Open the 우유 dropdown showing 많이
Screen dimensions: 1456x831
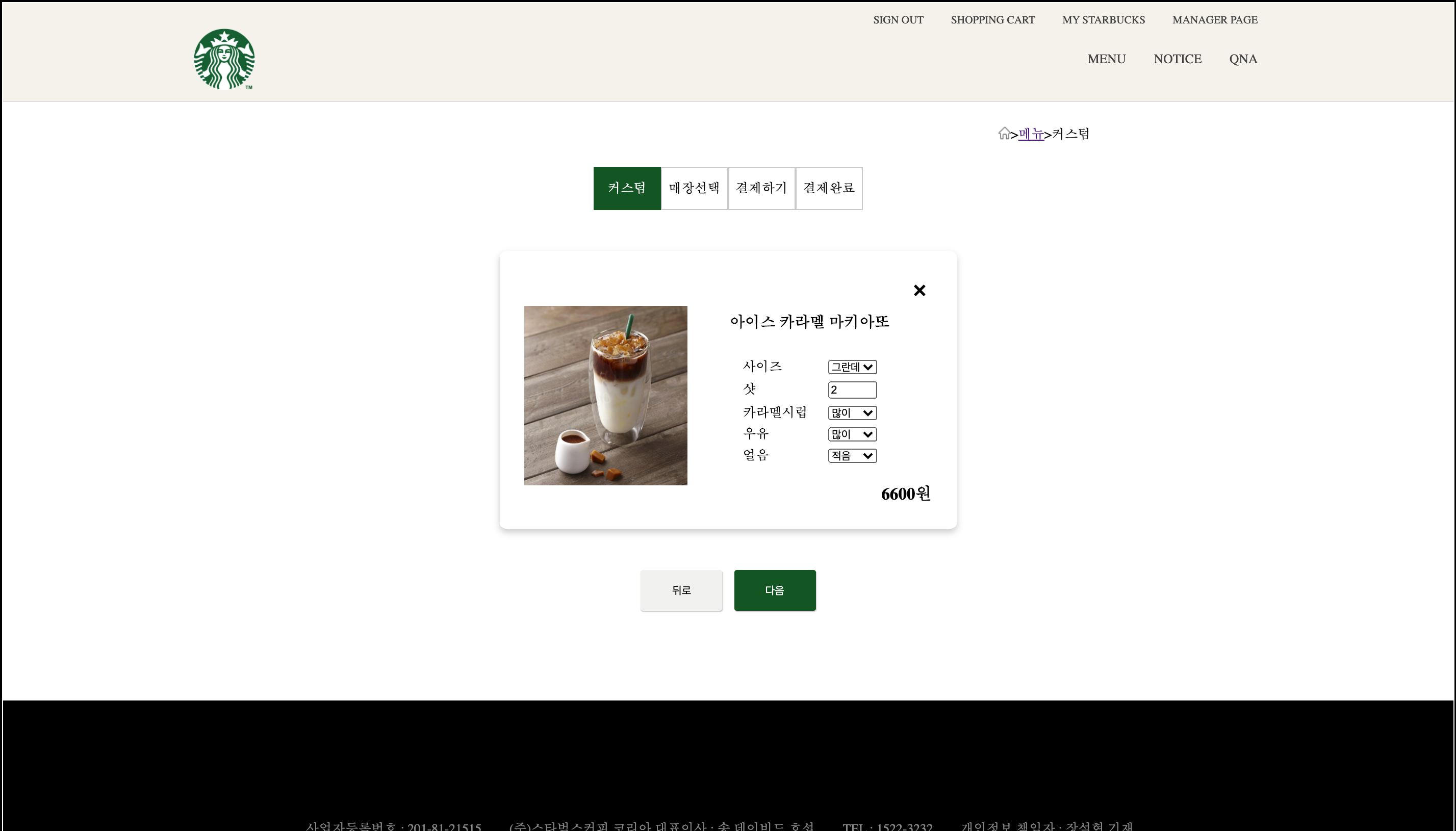click(x=851, y=434)
